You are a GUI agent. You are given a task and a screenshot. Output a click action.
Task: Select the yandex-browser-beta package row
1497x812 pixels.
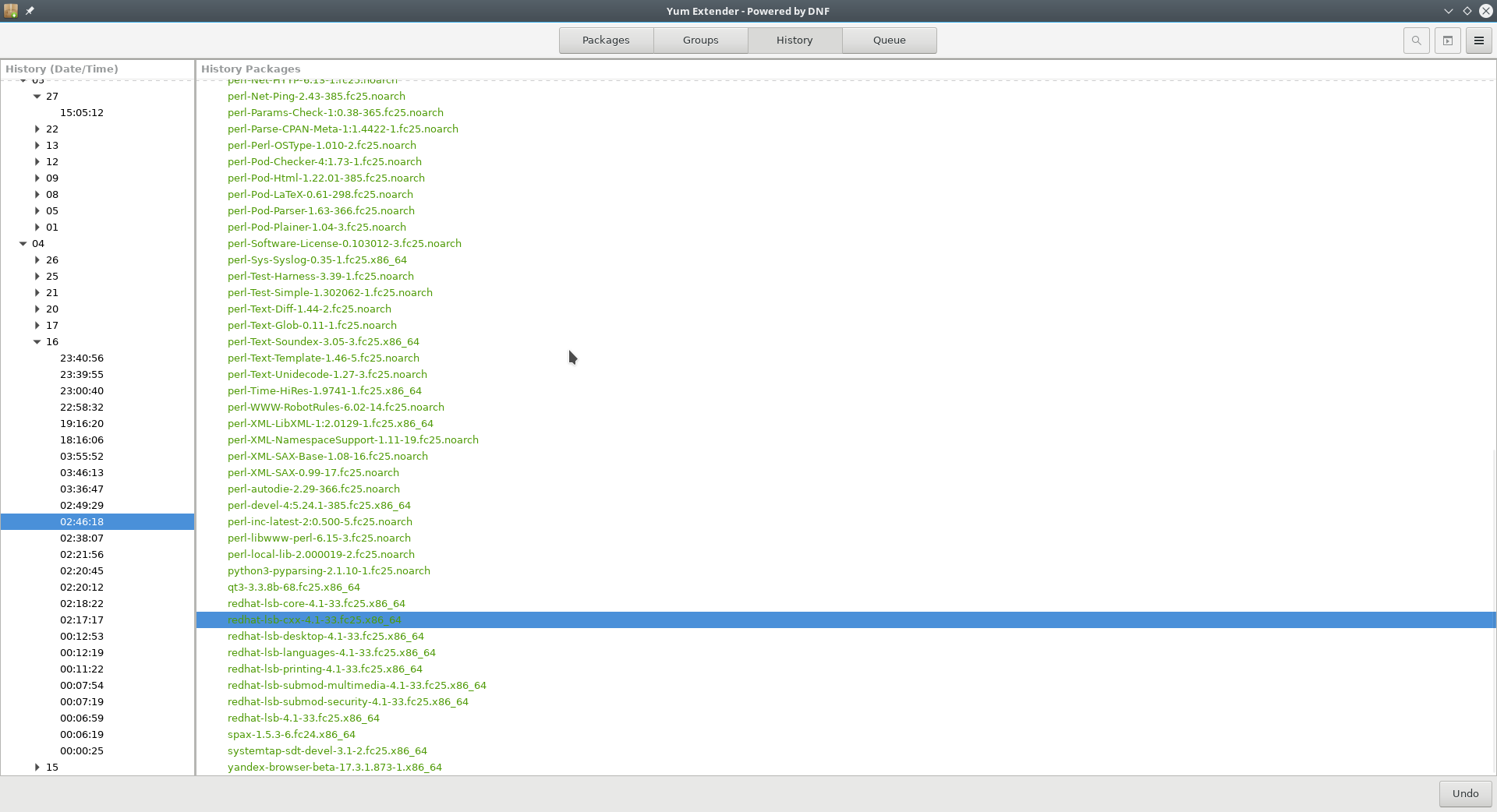tap(334, 768)
